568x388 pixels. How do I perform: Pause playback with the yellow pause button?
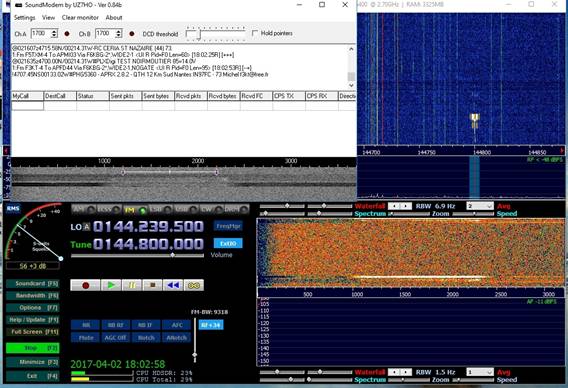[132, 285]
